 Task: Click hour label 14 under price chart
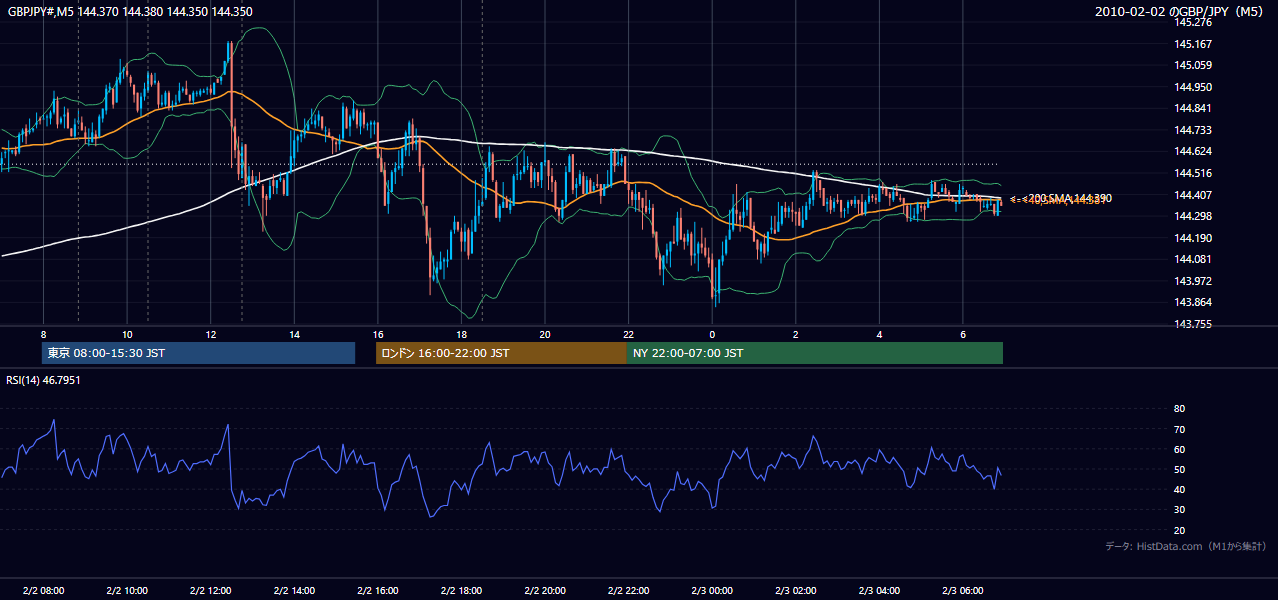coord(294,334)
